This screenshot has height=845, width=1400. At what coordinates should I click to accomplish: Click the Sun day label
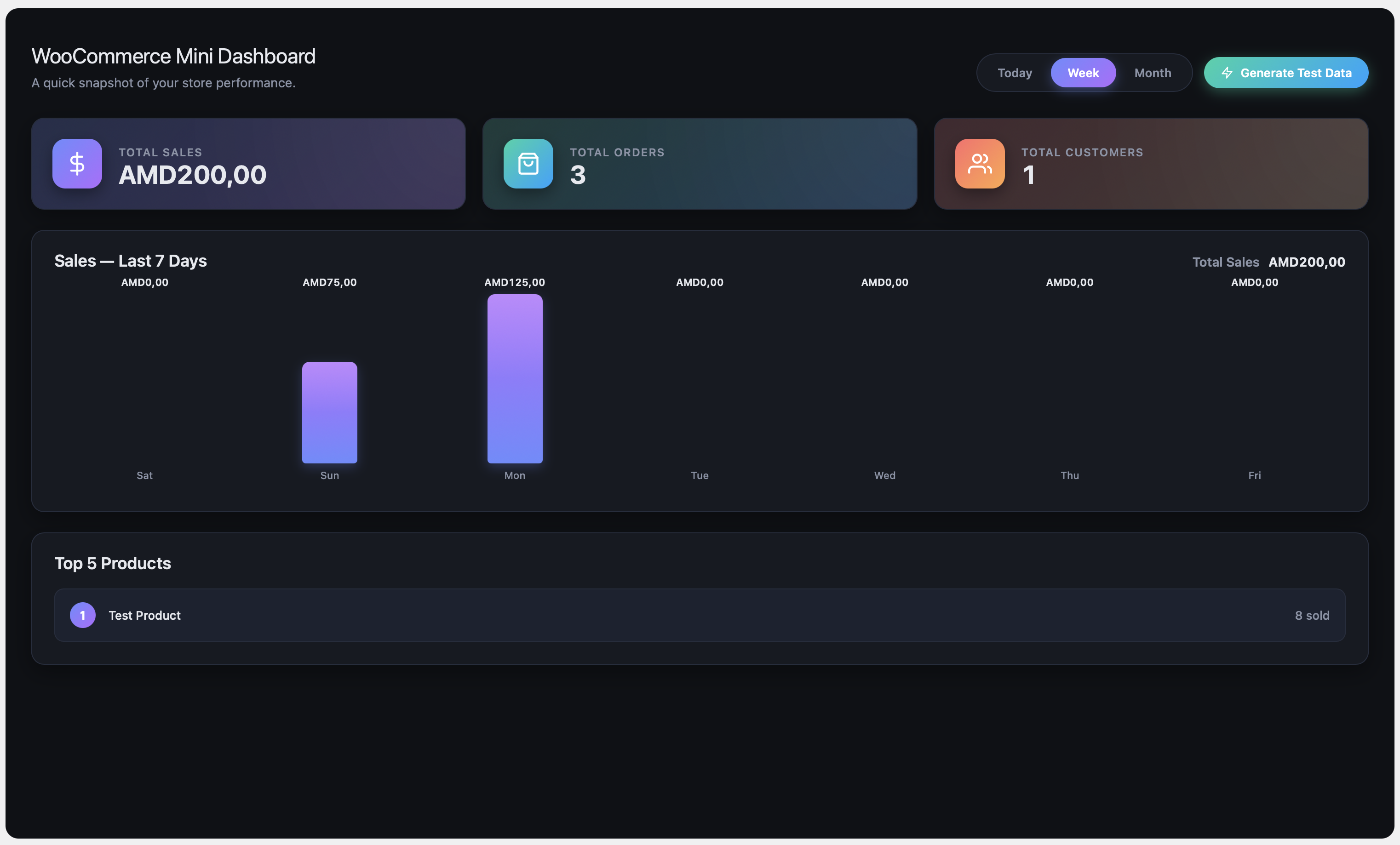click(x=330, y=475)
